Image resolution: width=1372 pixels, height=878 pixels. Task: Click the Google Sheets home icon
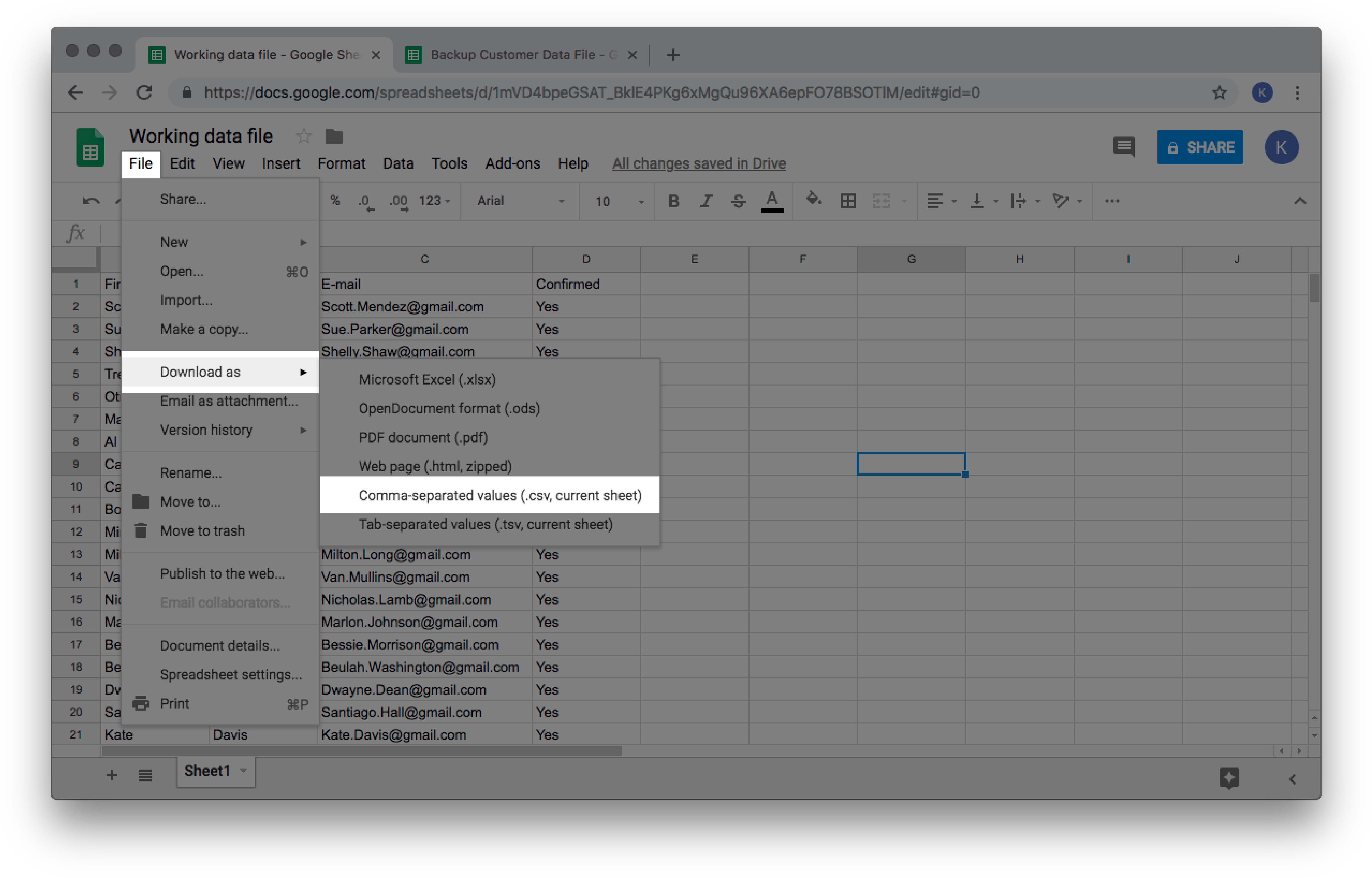coord(90,148)
